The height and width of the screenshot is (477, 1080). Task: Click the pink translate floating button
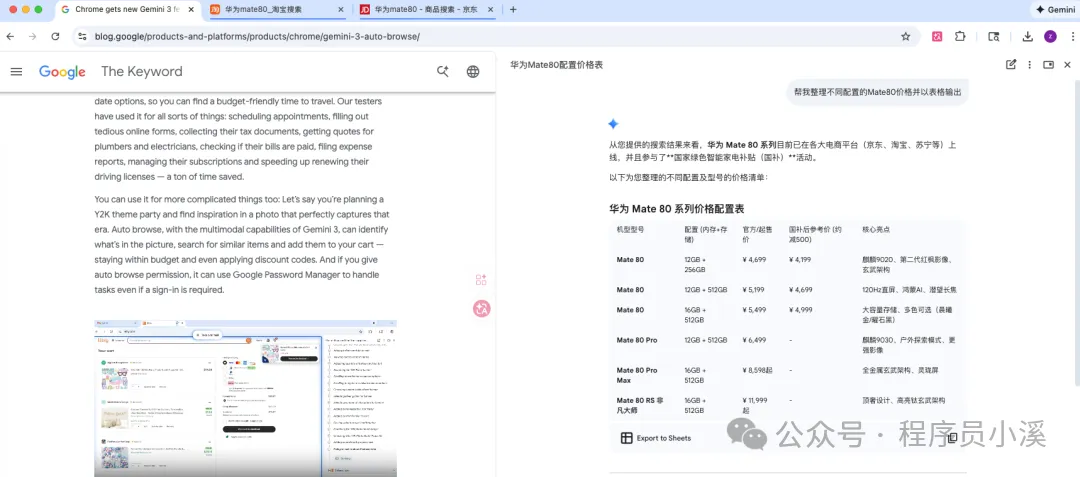click(481, 309)
